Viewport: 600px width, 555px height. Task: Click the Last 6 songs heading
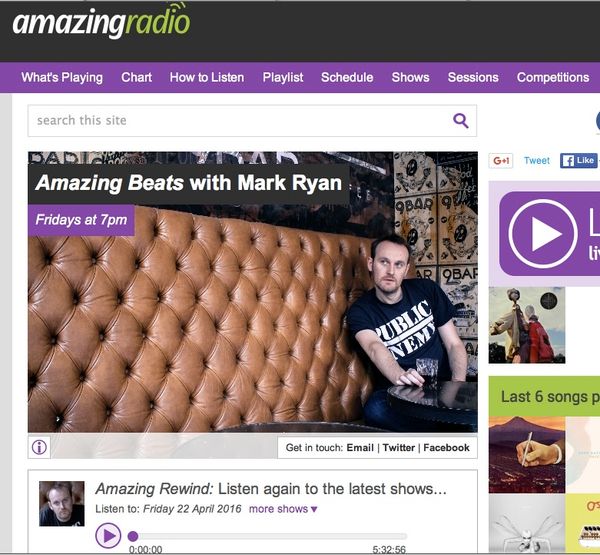click(x=550, y=397)
